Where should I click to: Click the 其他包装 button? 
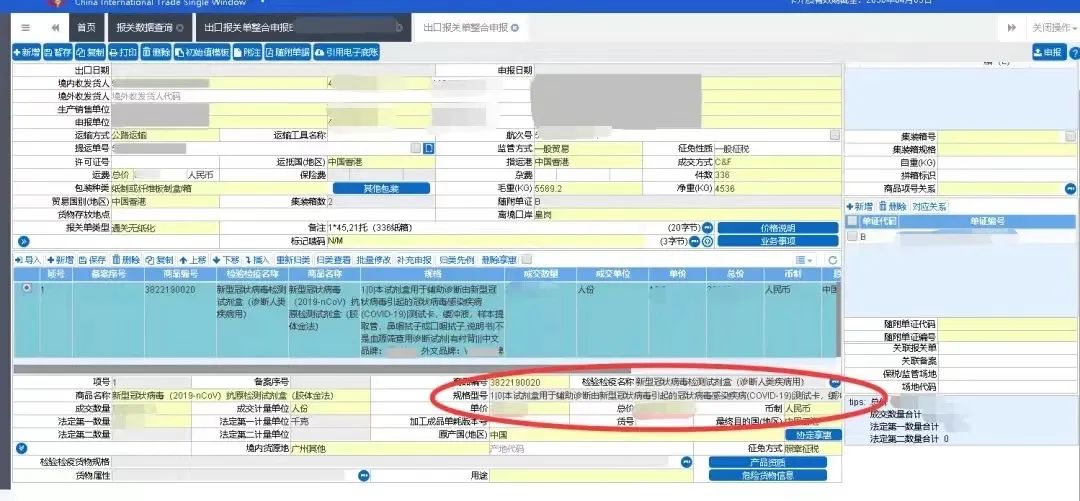(381, 188)
